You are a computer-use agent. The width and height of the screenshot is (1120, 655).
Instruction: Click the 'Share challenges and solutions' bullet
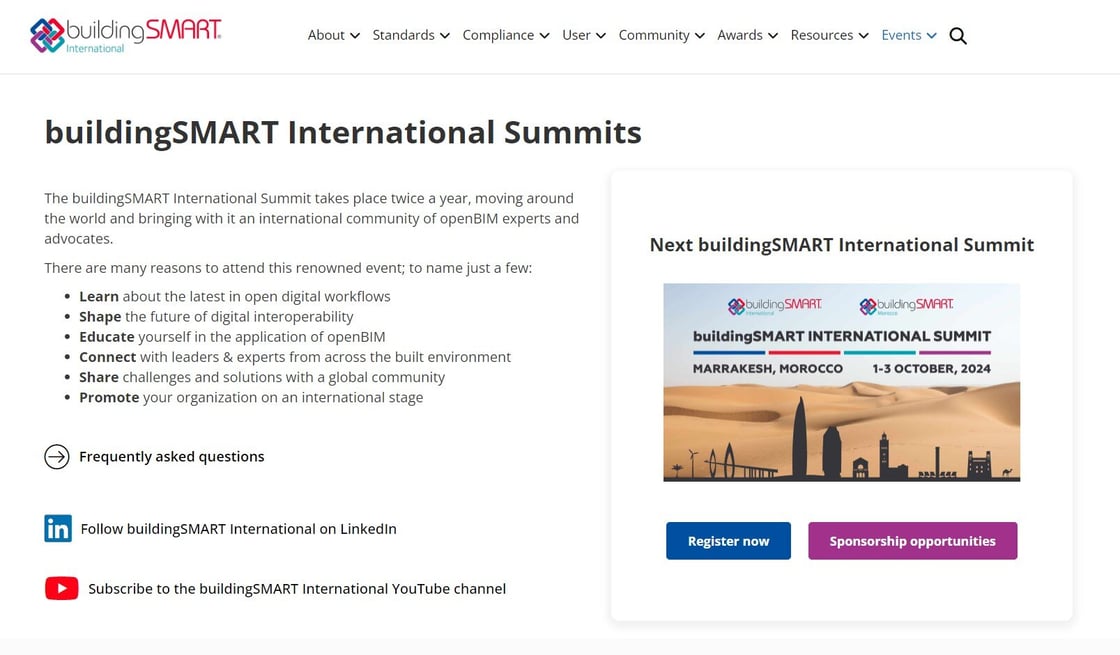click(261, 377)
